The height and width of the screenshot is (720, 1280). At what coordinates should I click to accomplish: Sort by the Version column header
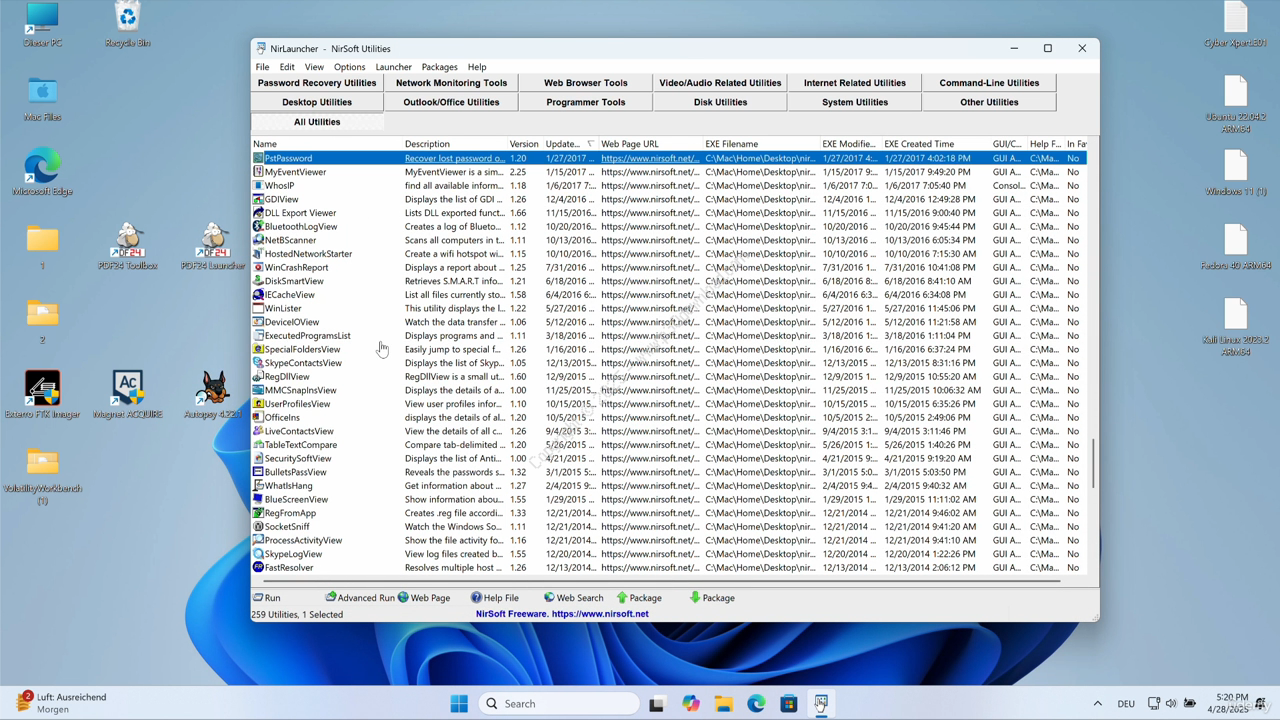point(524,144)
